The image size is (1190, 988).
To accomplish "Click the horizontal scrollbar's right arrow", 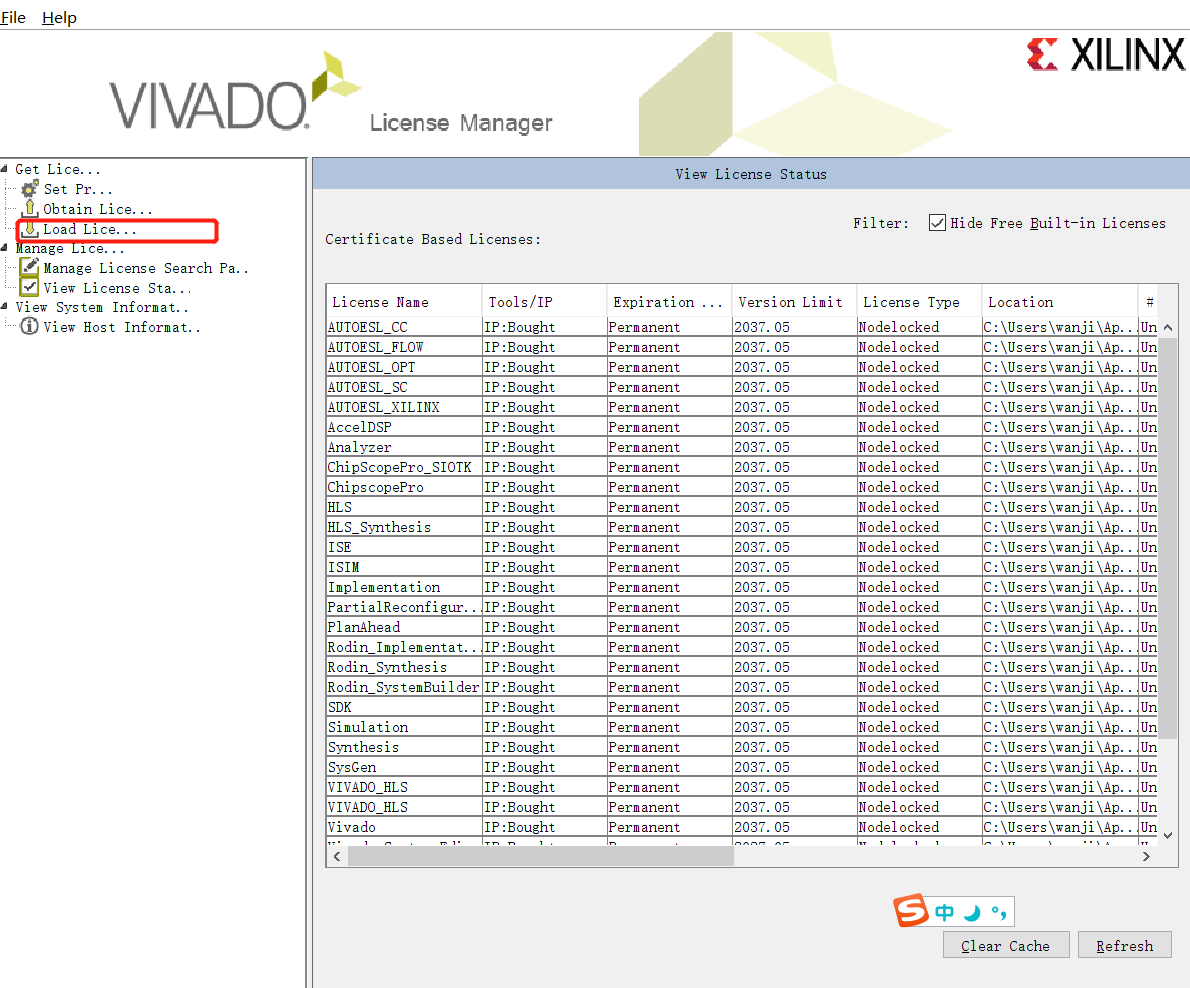I will [x=1146, y=856].
